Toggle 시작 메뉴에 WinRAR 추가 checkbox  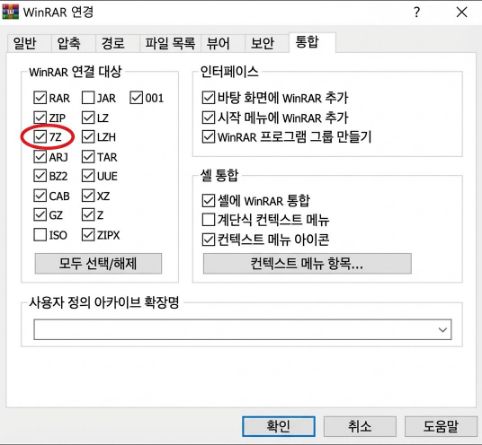pyautogui.click(x=208, y=118)
